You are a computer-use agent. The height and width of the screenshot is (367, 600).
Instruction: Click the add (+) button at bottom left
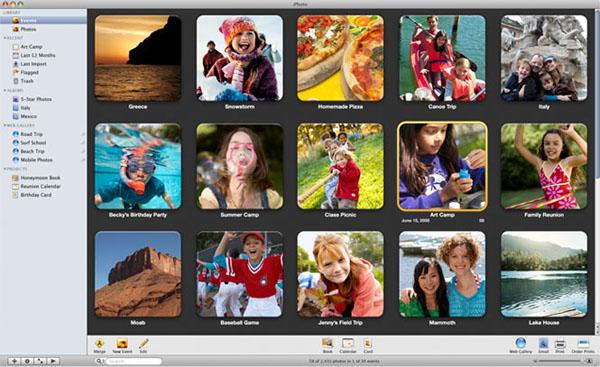(14, 361)
